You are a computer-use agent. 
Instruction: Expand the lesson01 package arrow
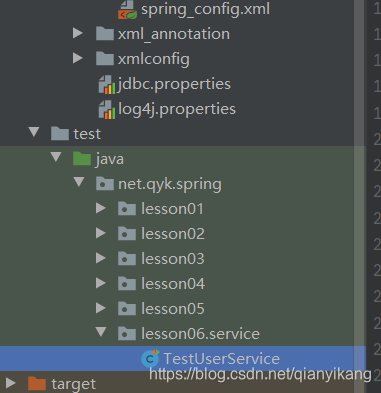[x=100, y=208]
